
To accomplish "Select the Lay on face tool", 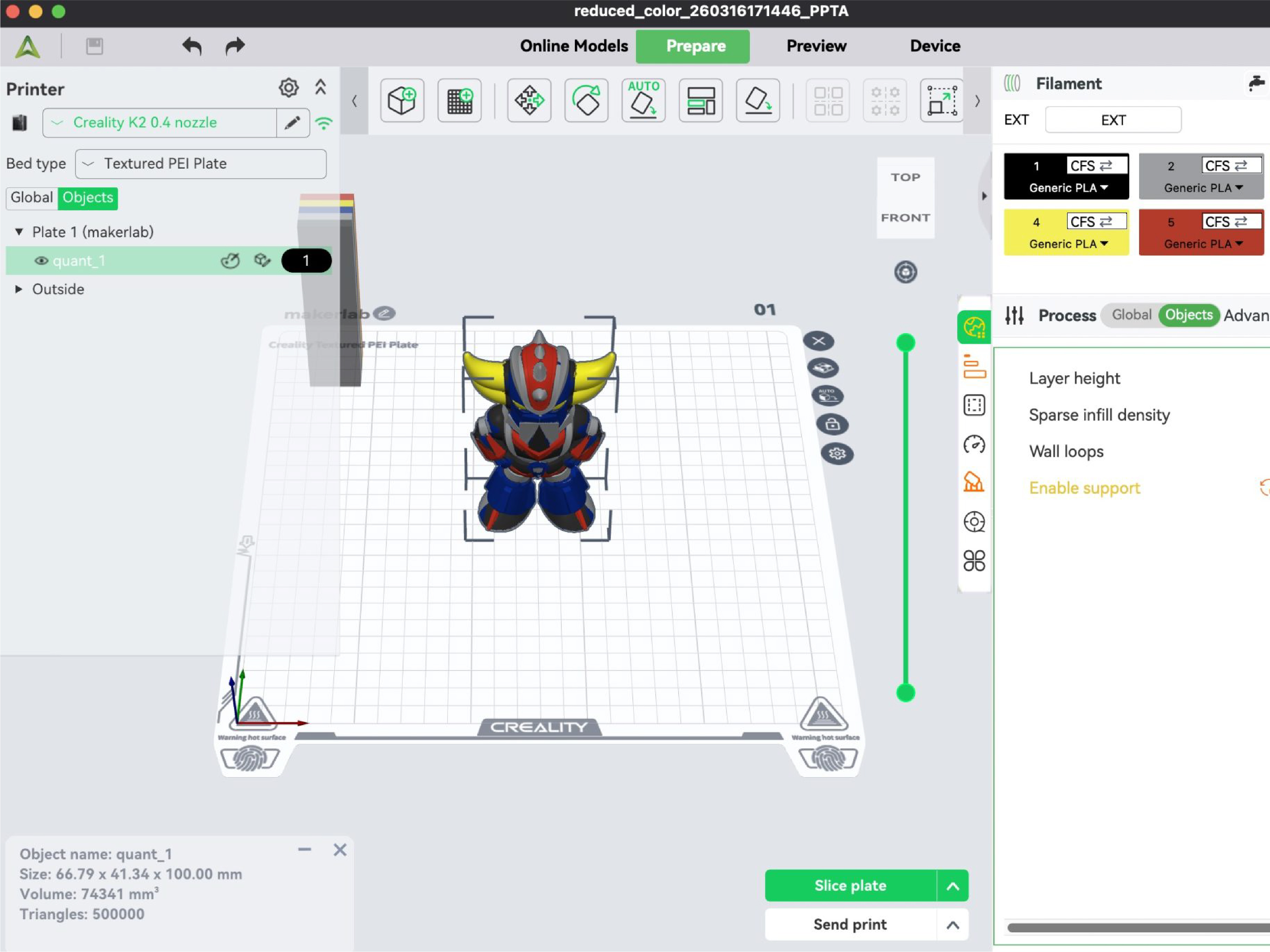I will coord(758,101).
